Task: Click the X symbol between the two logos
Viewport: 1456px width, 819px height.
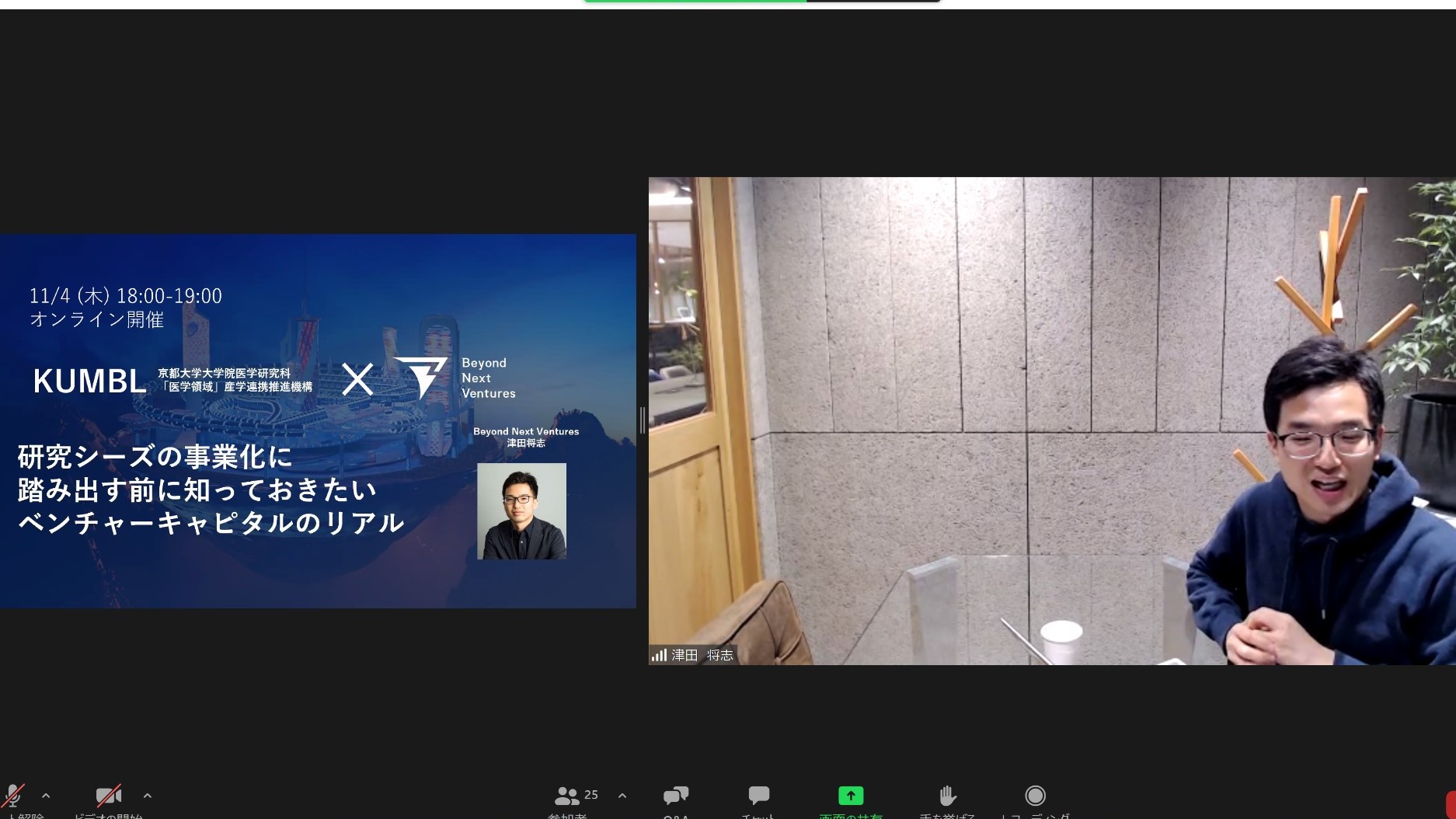Action: pos(357,379)
